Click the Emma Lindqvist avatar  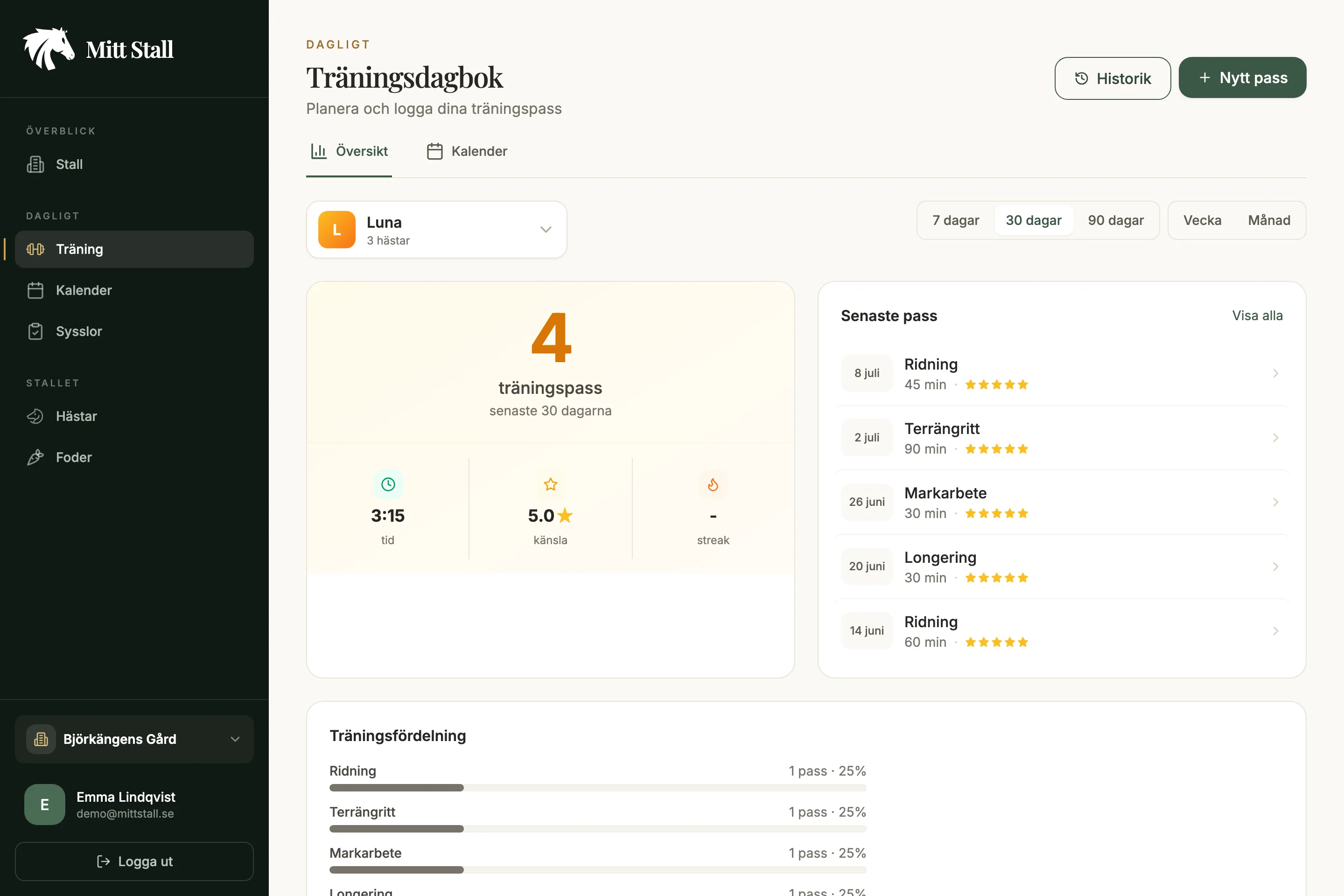tap(45, 805)
